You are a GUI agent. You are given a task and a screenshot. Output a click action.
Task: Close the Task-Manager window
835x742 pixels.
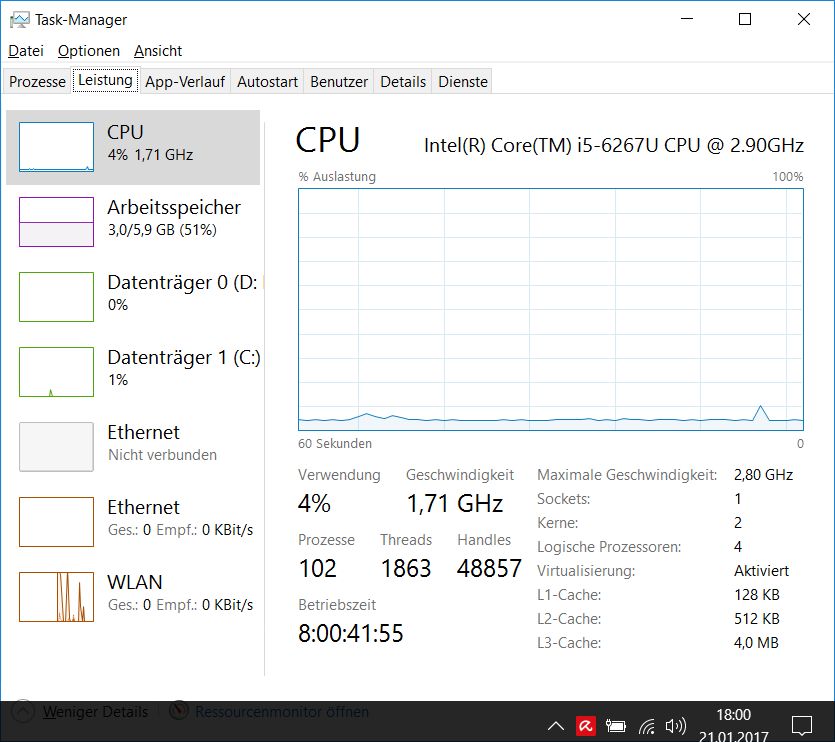click(x=804, y=19)
